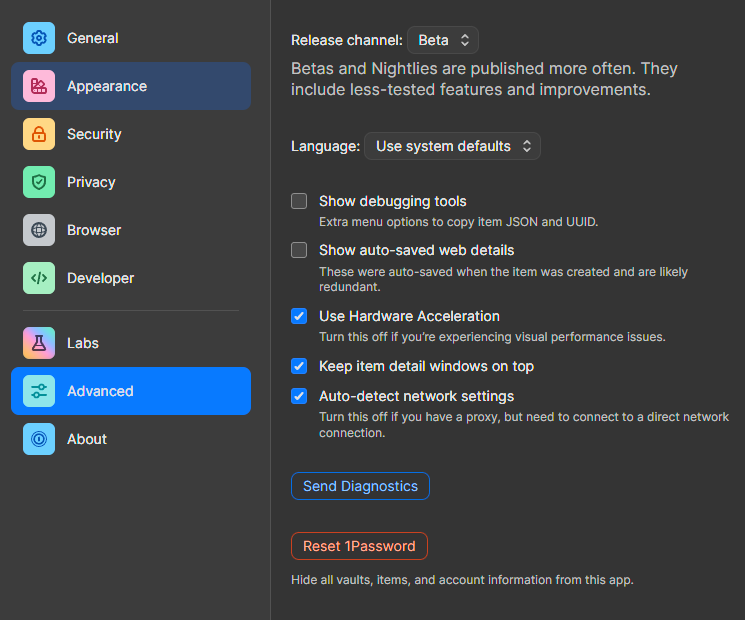
Task: Open the Language system defaults dropdown
Action: click(452, 146)
